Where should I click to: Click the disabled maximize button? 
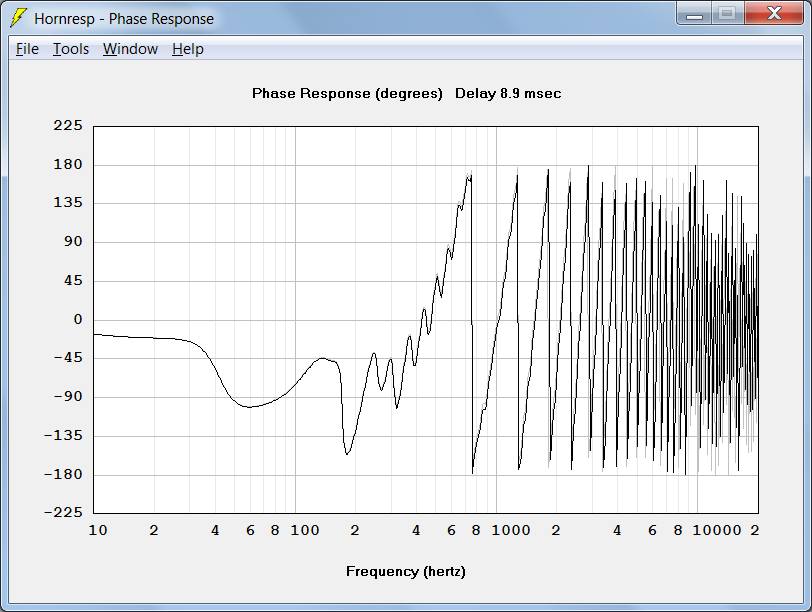coord(728,14)
